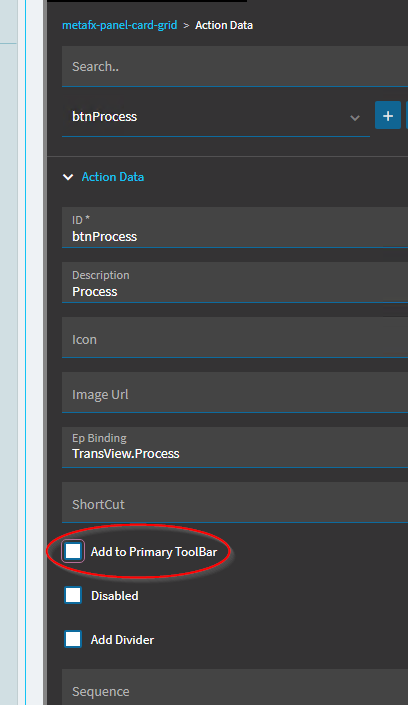The width and height of the screenshot is (408, 705).
Task: Click the blue plus add-action button
Action: (388, 116)
